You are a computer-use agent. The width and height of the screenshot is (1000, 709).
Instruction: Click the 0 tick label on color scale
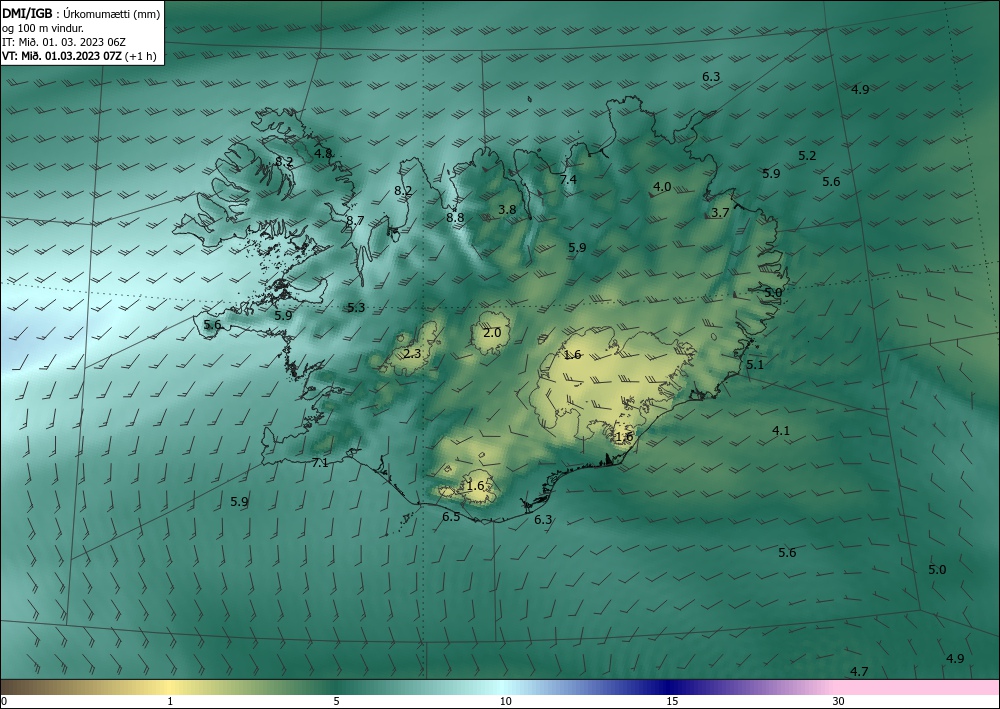(4, 702)
